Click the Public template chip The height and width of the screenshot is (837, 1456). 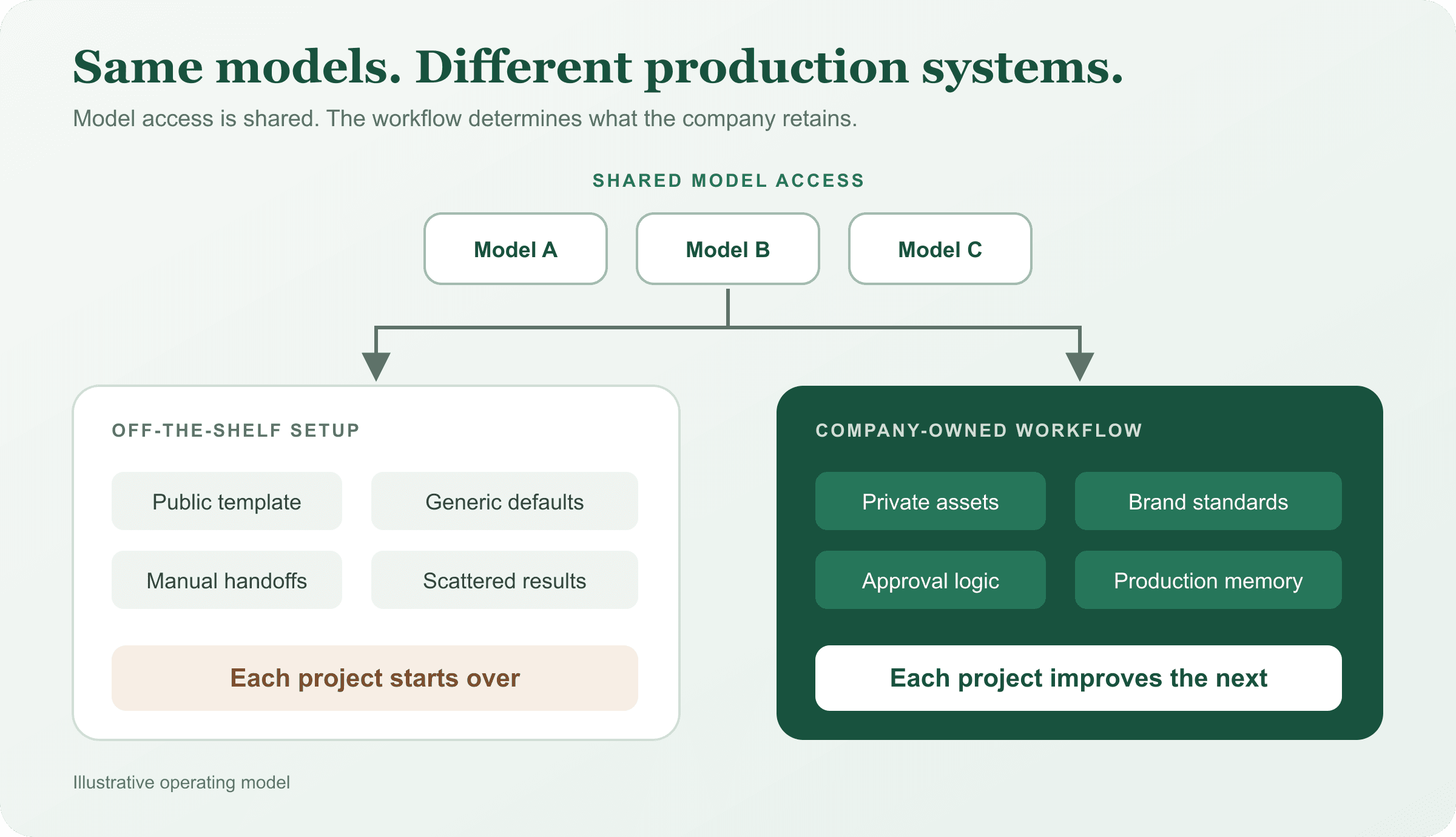coord(227,501)
